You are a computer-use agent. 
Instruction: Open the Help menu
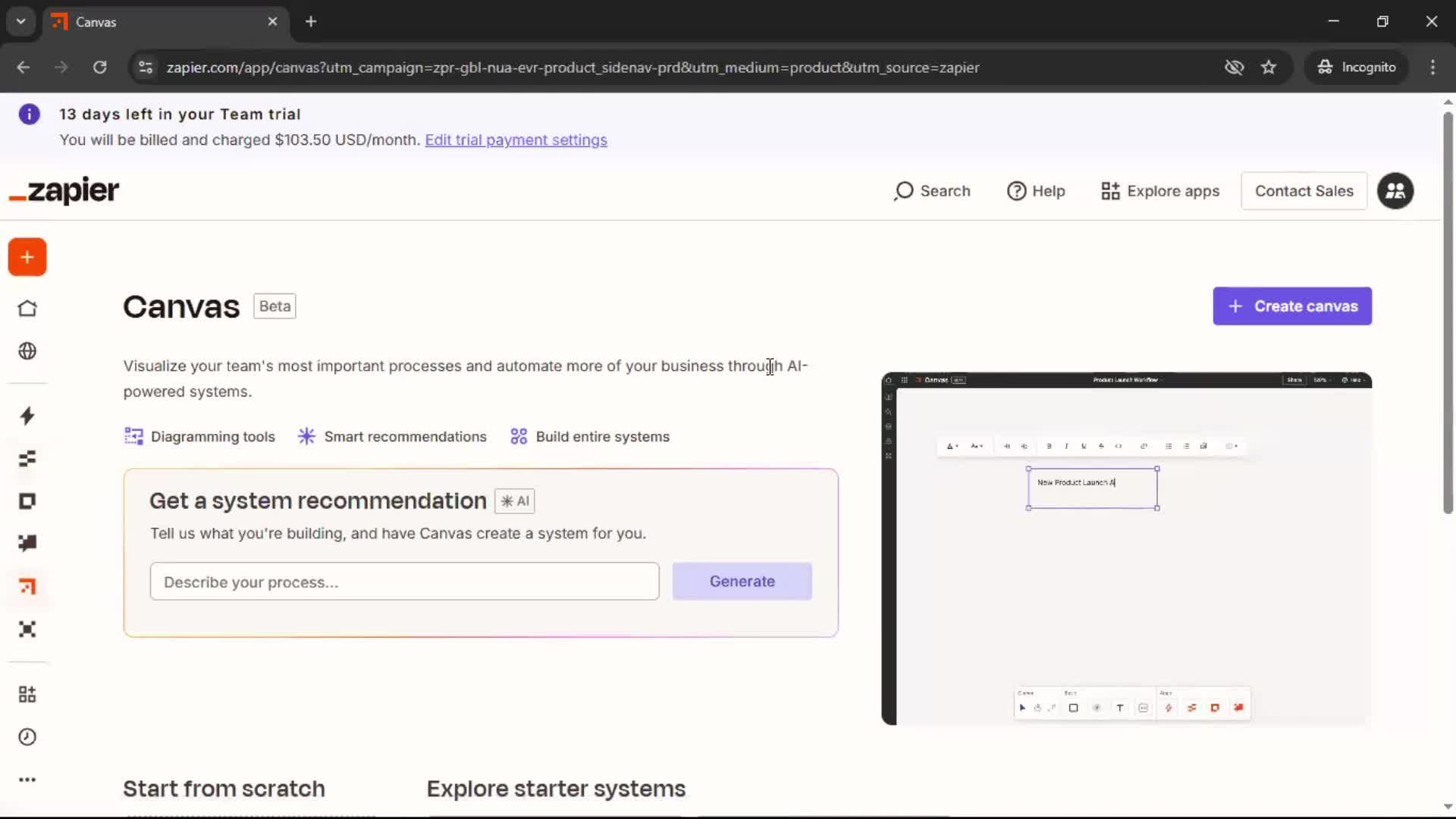[x=1036, y=191]
